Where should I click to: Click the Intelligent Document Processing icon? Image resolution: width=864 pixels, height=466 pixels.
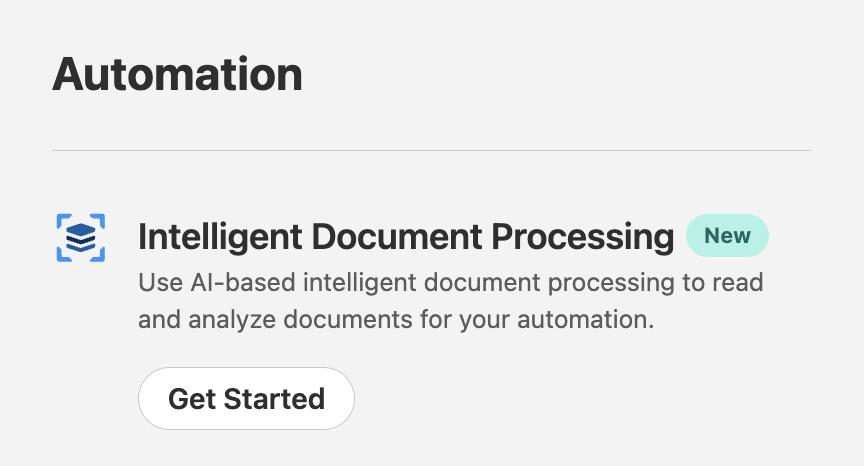click(81, 238)
